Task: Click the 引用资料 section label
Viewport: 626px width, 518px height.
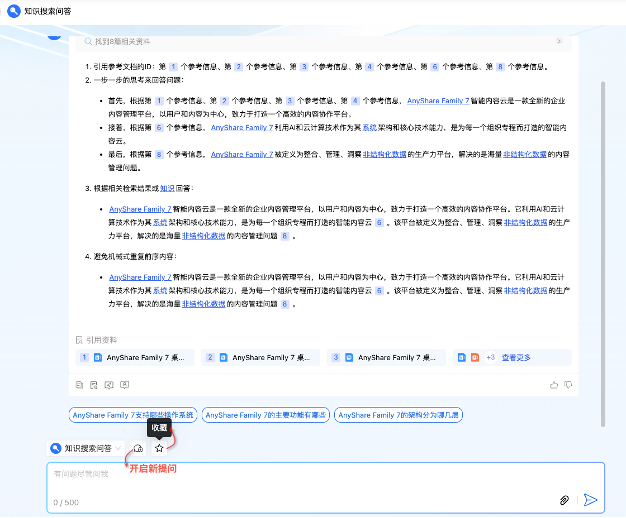Action: pos(101,340)
